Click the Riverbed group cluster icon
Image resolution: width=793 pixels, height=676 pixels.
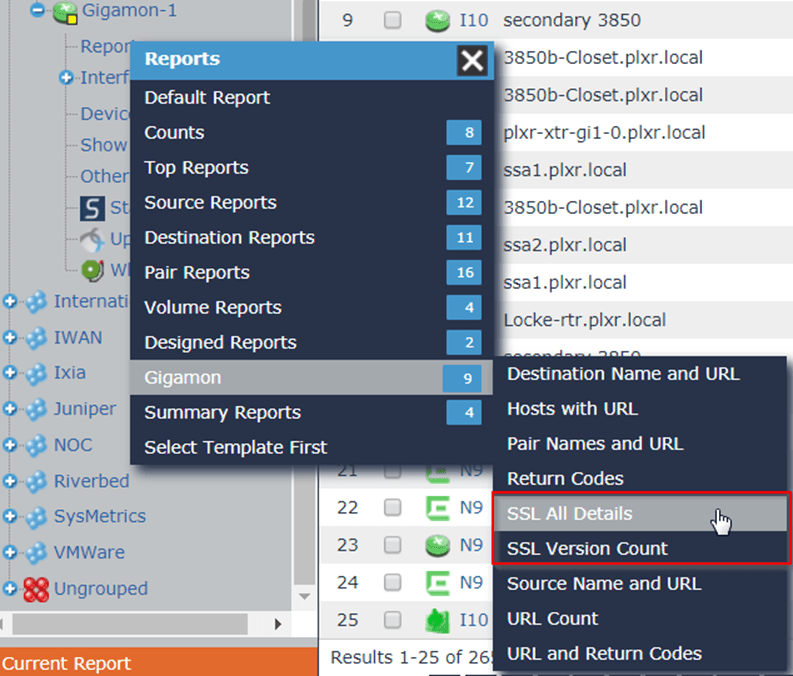(x=36, y=481)
